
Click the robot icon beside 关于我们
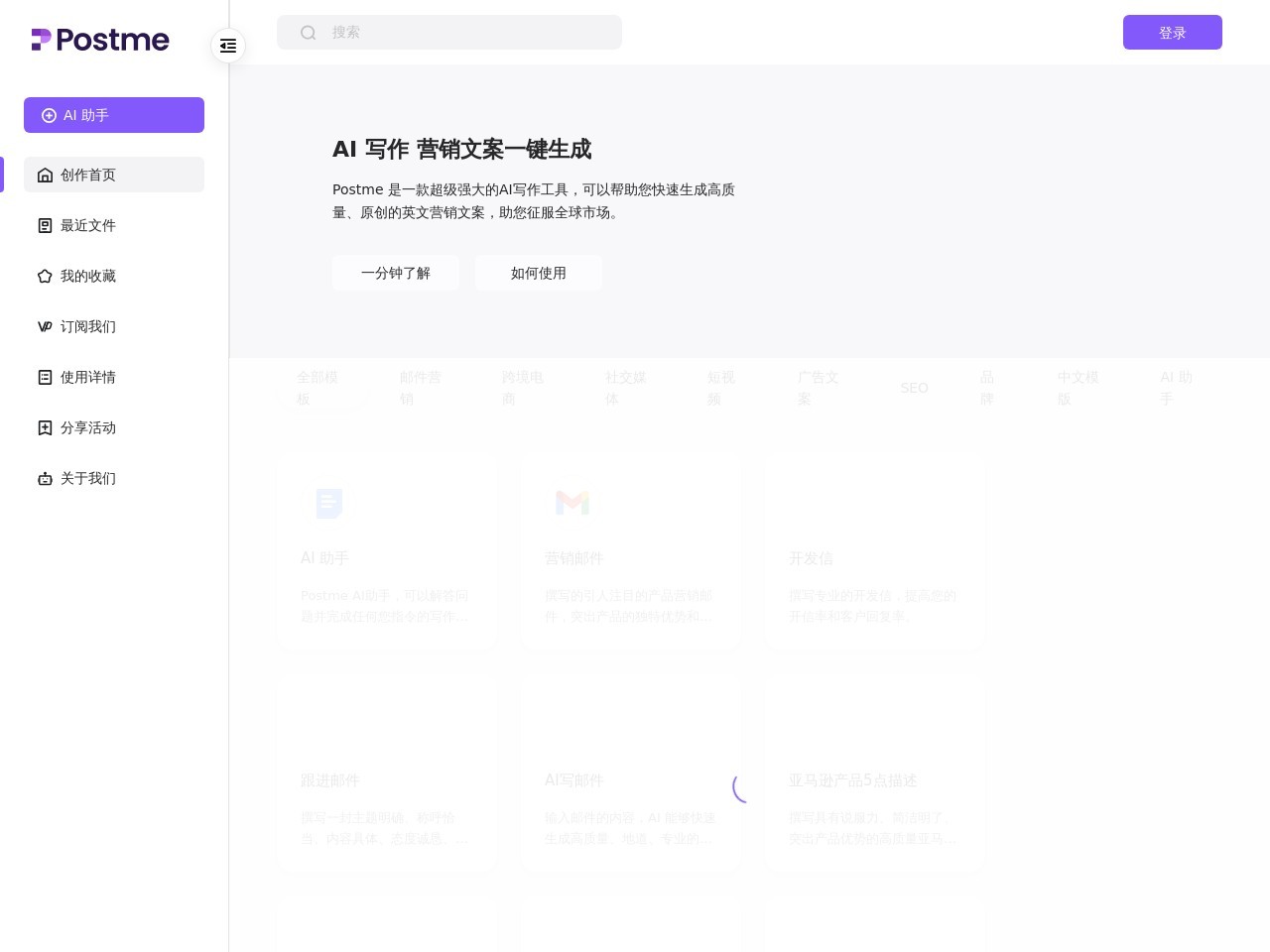(x=45, y=478)
